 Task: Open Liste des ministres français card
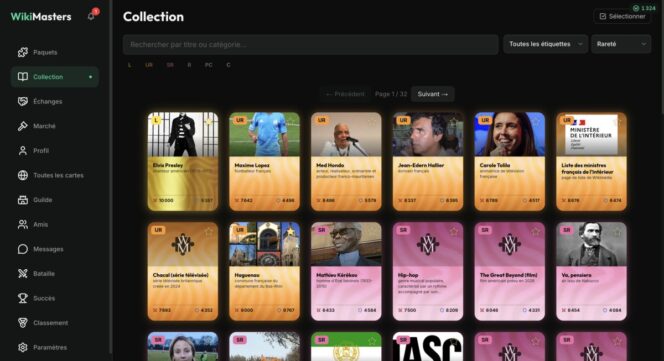tap(592, 161)
